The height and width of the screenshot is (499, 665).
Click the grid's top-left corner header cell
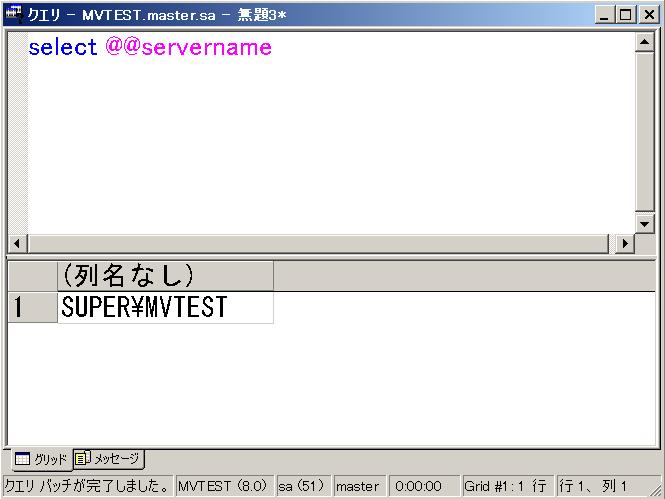[32, 276]
